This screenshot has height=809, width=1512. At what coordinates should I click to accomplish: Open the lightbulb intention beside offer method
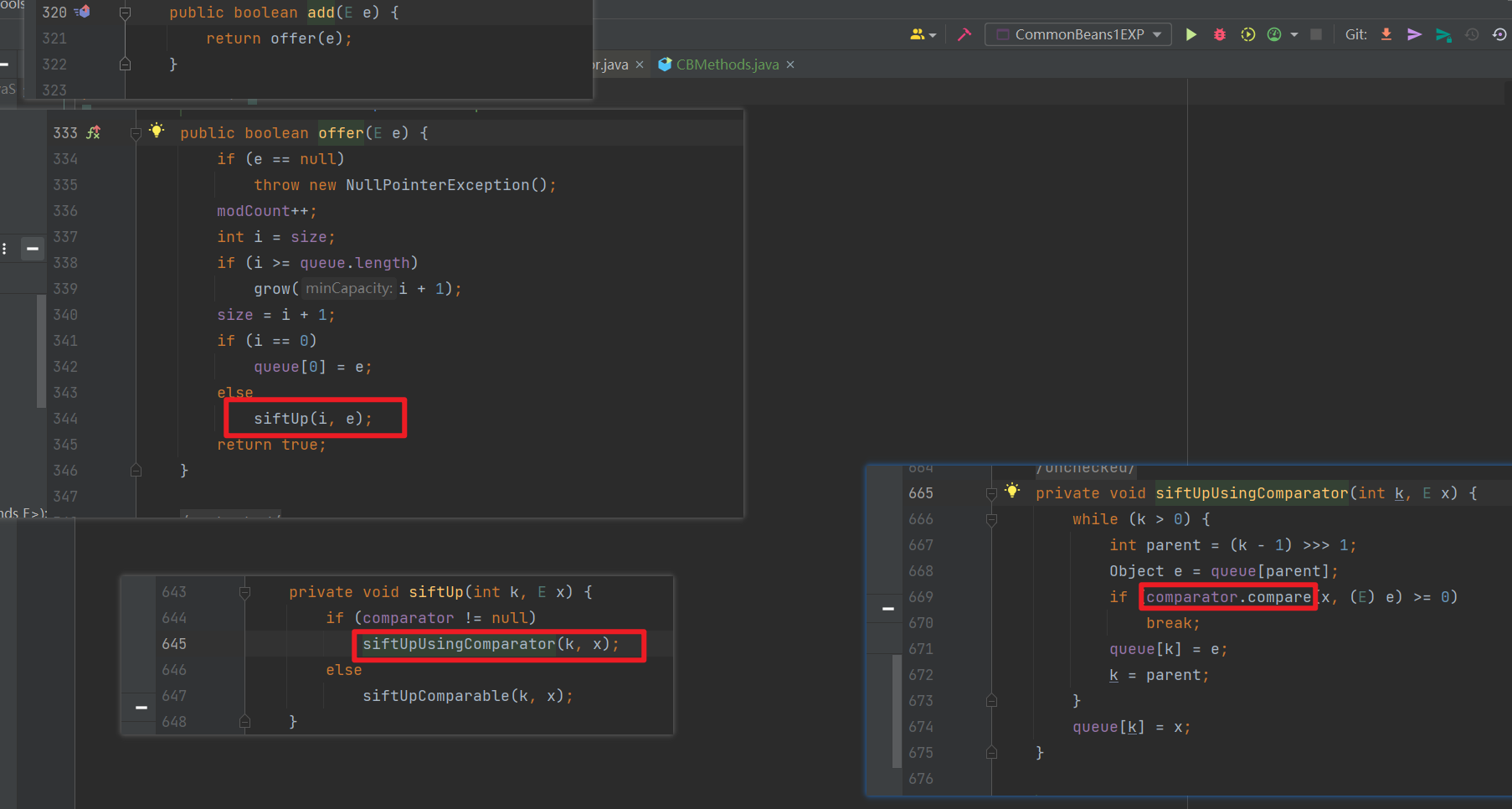click(157, 130)
